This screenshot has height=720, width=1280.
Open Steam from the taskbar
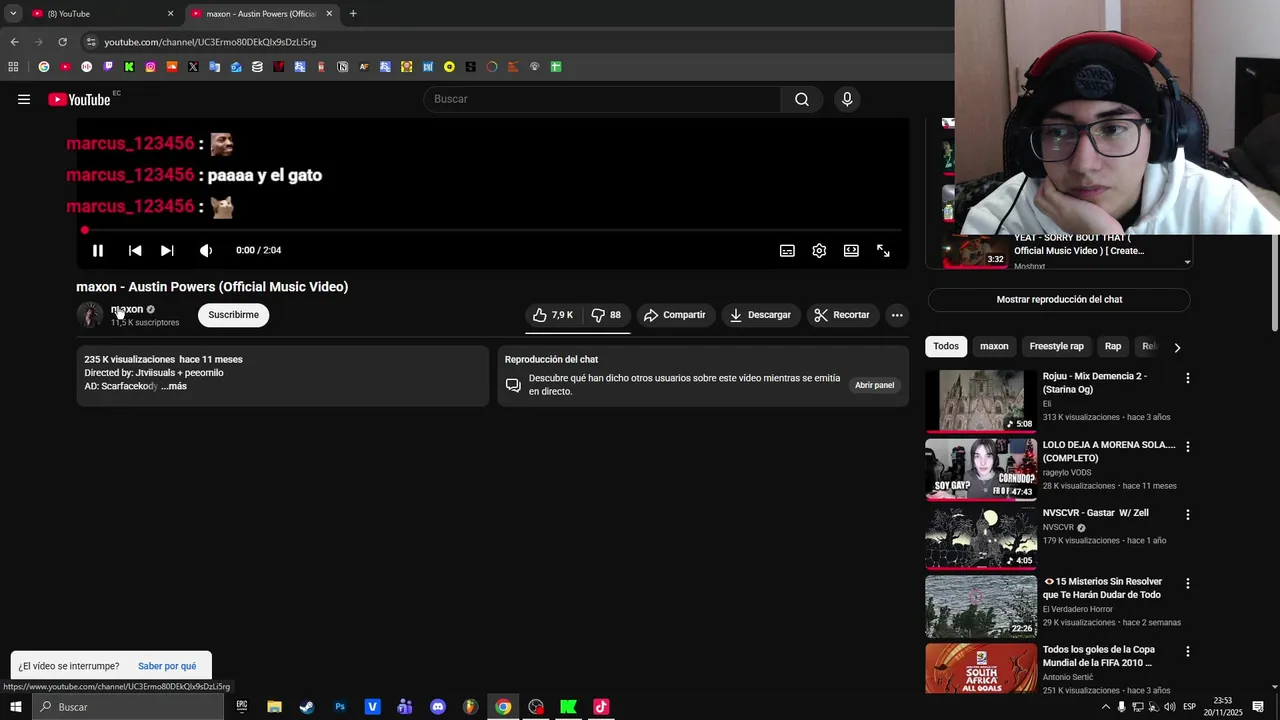(307, 707)
